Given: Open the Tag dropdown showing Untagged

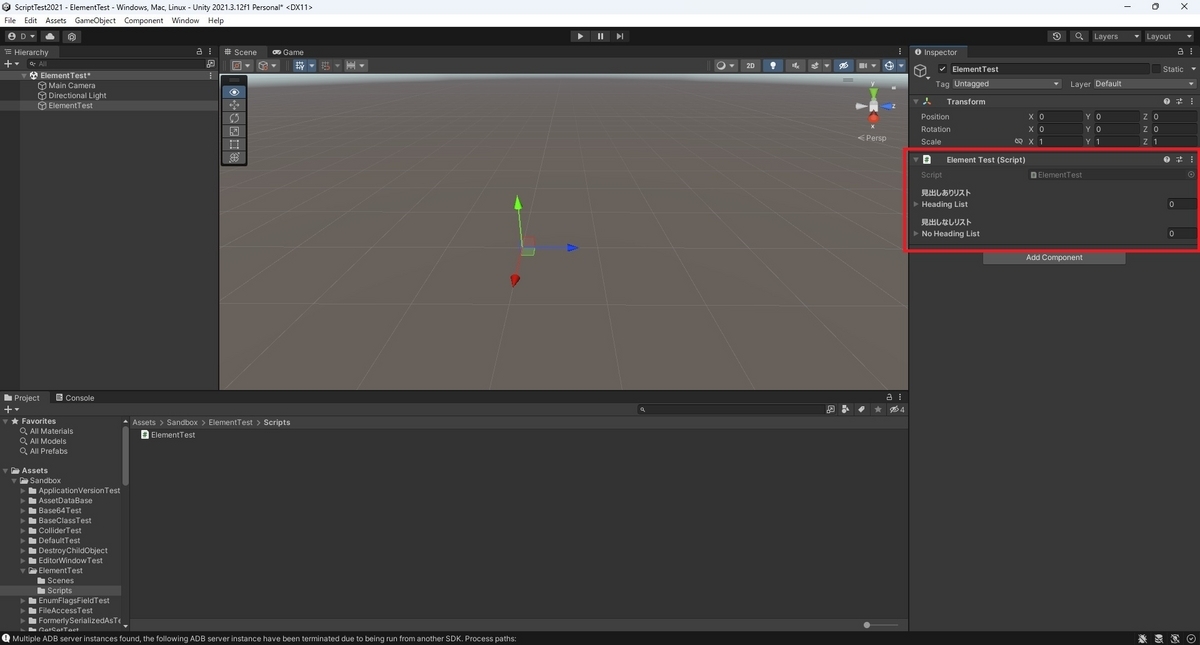Looking at the screenshot, I should tap(1007, 84).
